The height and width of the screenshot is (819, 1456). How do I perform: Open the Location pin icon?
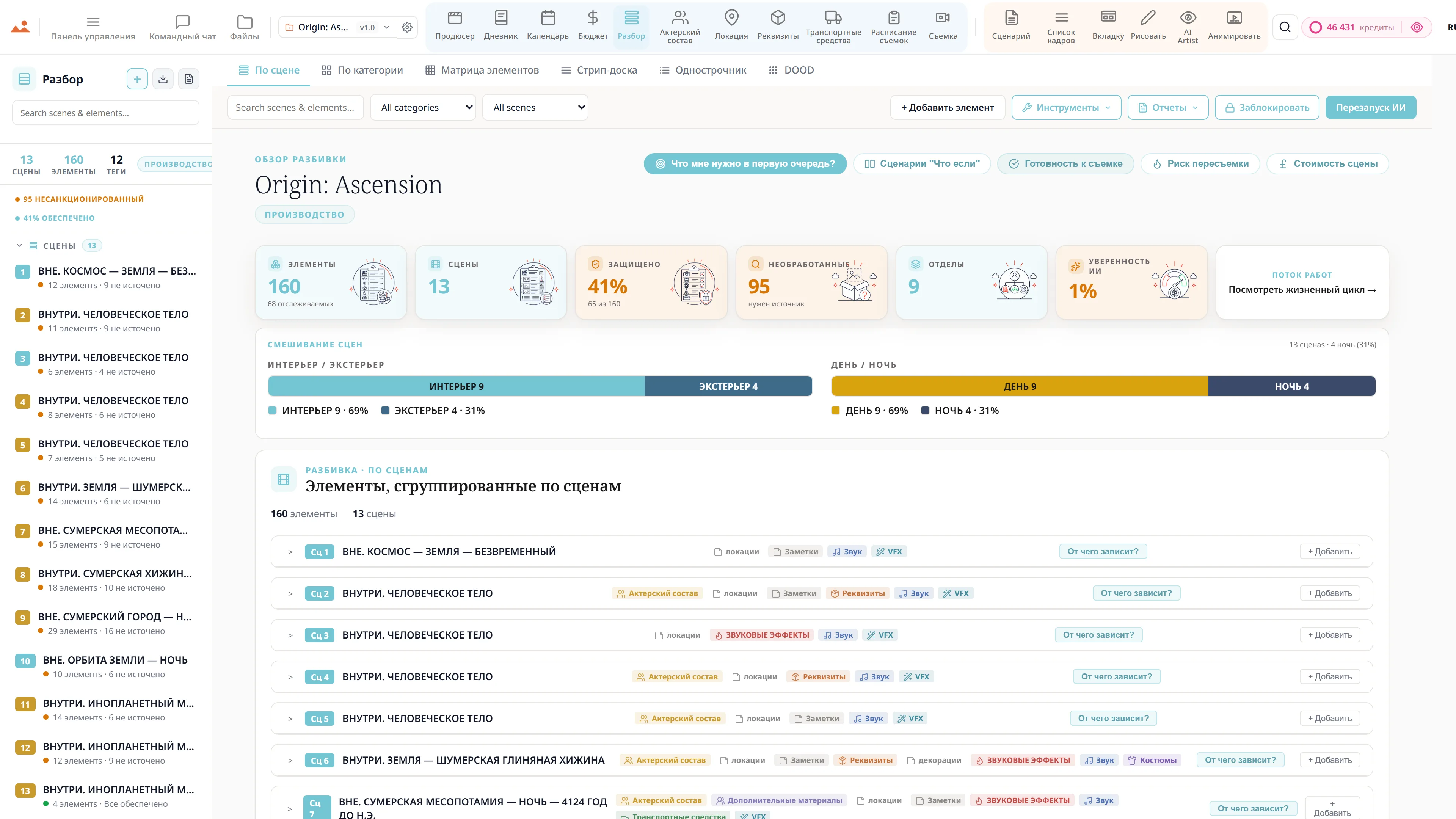coord(731,18)
